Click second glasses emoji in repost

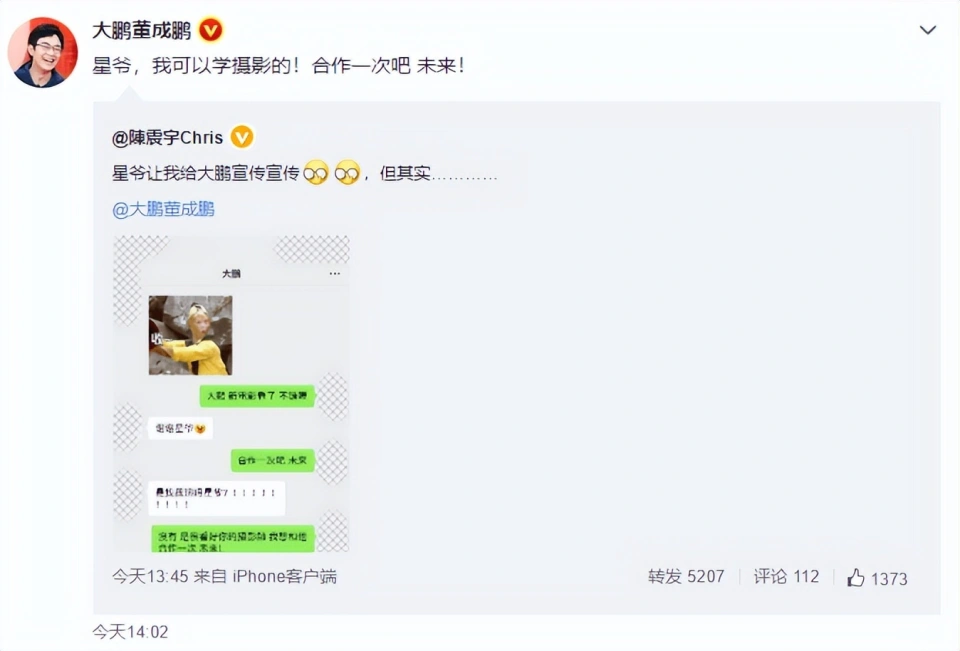click(x=347, y=173)
